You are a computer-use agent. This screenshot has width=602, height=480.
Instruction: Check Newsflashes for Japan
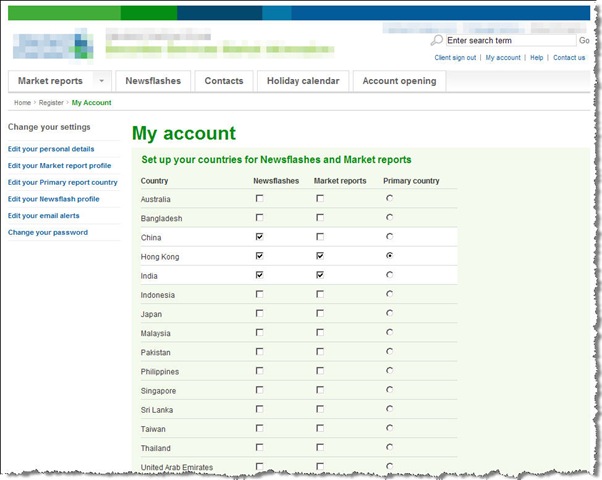[260, 313]
